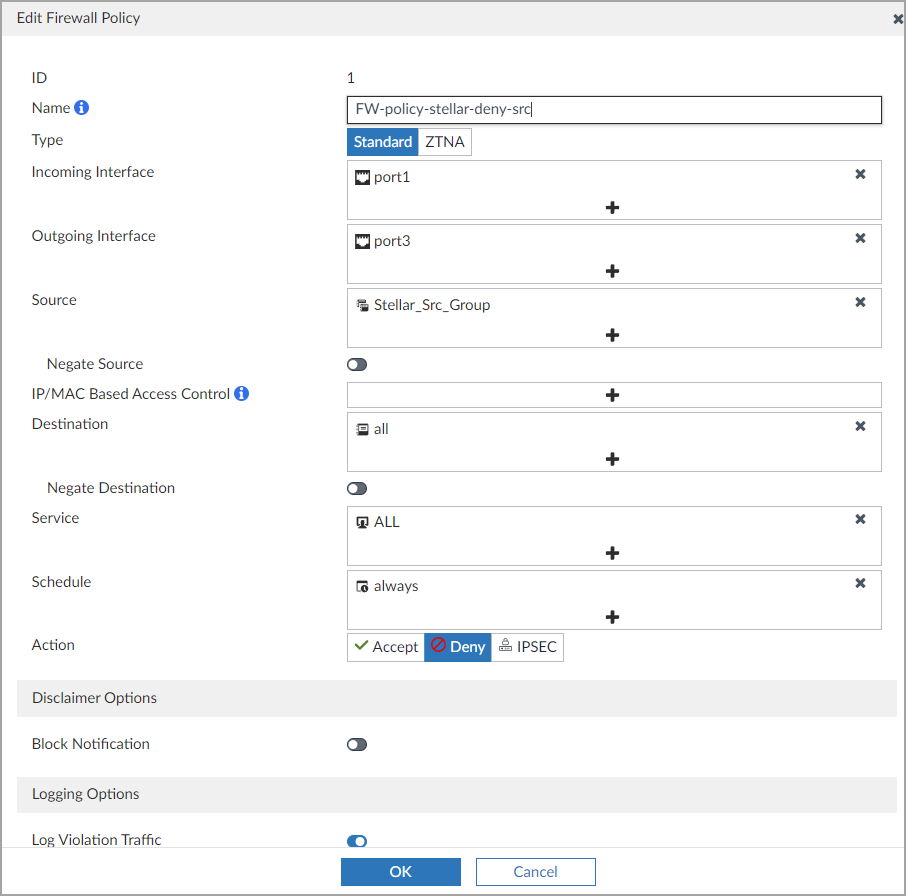906x896 pixels.
Task: Set Action to Accept
Action: [386, 647]
